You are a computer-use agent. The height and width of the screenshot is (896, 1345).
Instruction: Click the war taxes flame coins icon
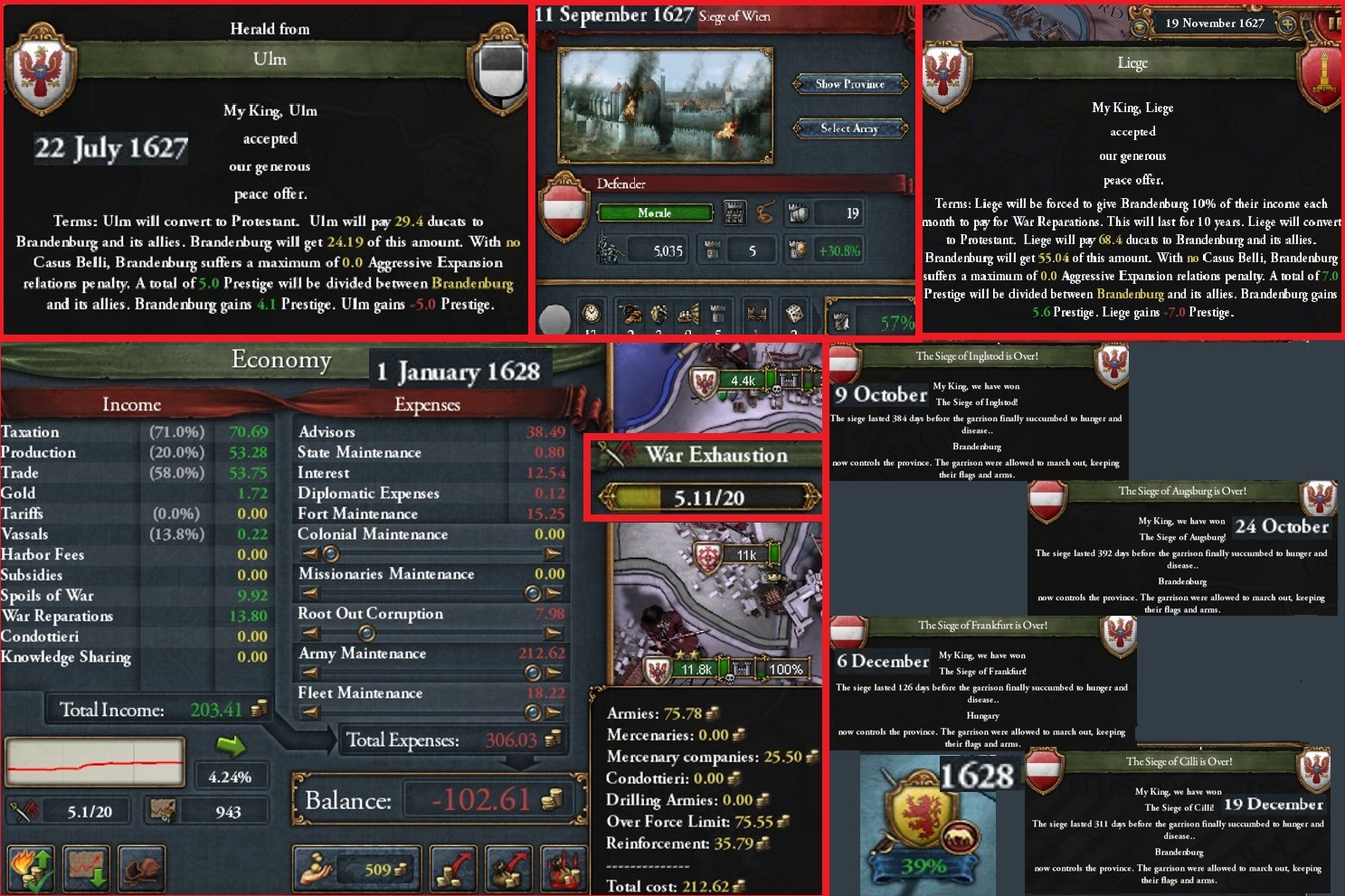[x=31, y=869]
